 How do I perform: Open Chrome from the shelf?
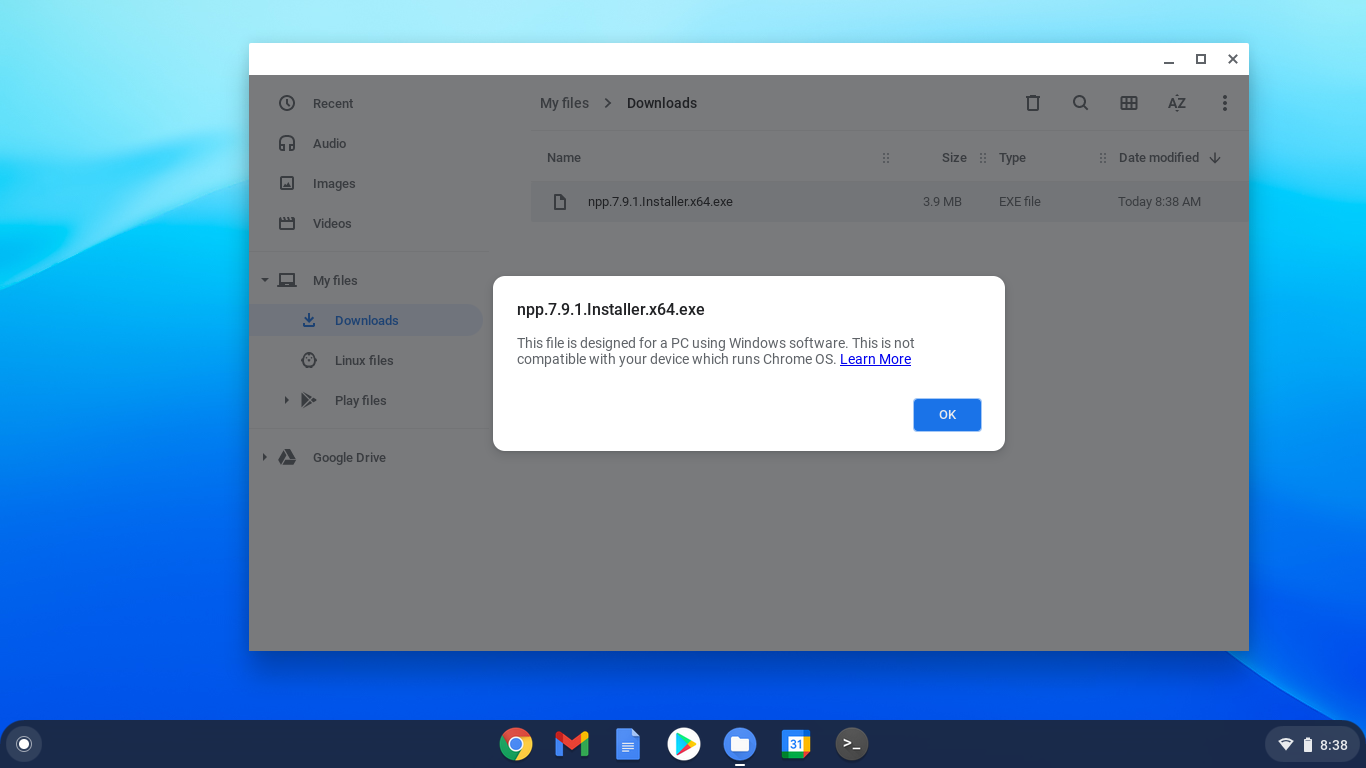coord(516,744)
